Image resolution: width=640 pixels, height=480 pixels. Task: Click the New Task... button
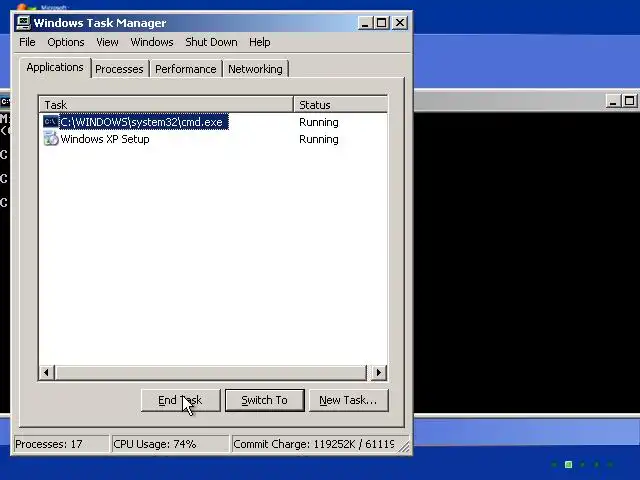point(348,400)
